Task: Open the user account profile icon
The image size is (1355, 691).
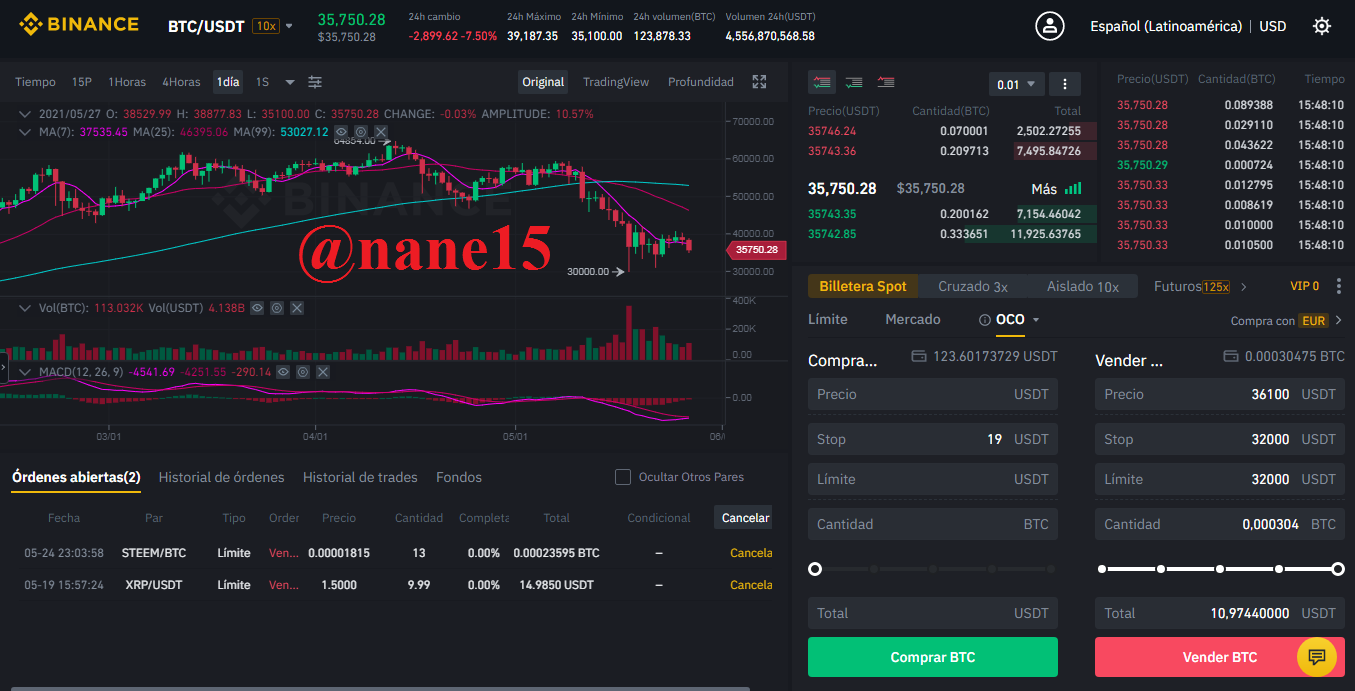Action: (x=1050, y=26)
